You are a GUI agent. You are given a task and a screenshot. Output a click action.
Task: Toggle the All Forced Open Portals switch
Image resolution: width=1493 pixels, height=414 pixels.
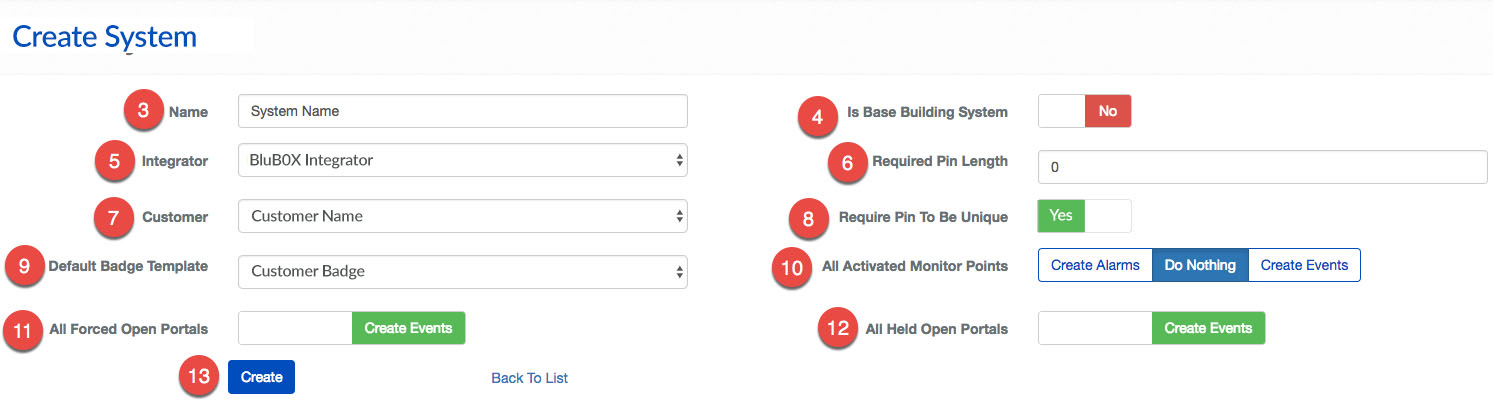pyautogui.click(x=351, y=328)
